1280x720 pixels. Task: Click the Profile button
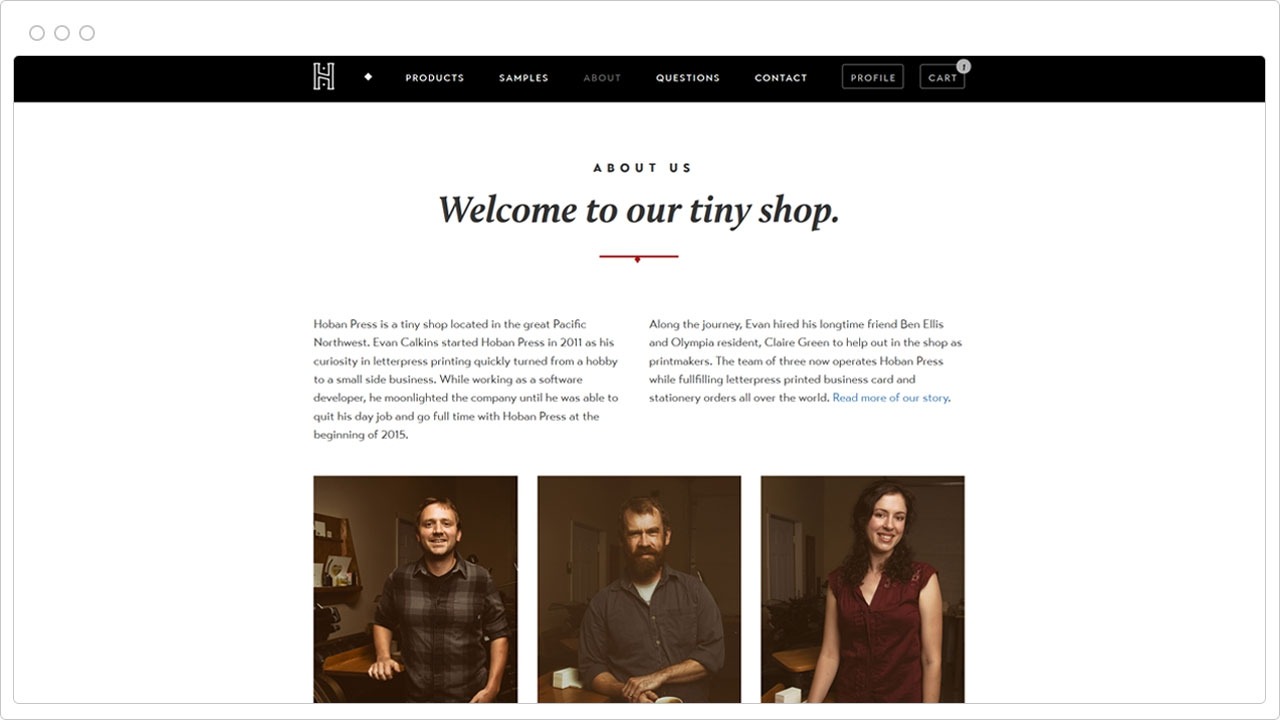873,77
